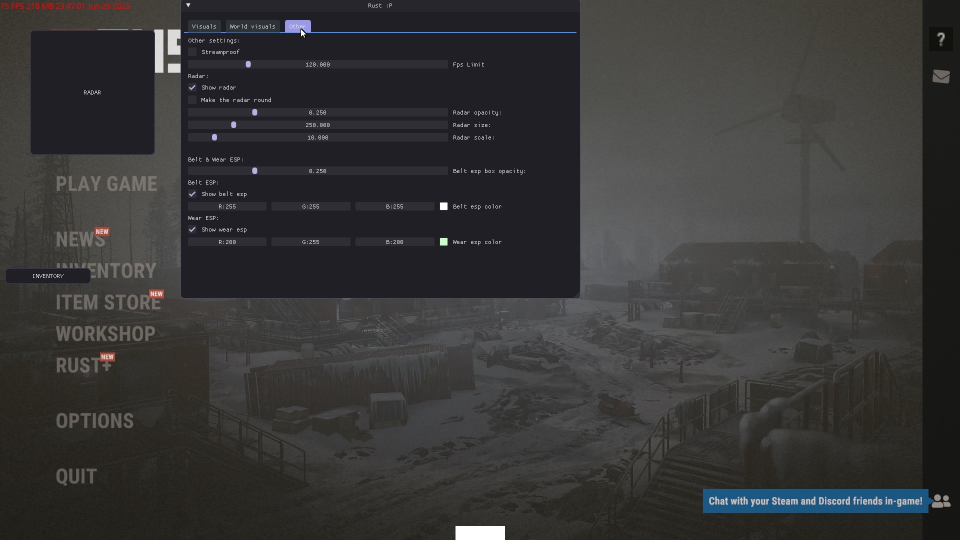Screen dimensions: 960x540
Task: Open OPTIONS in the main menu
Action: click(x=94, y=421)
